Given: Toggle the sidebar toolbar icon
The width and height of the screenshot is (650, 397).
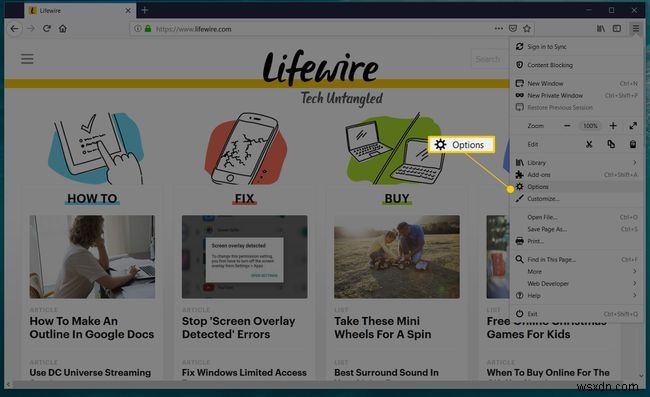Looking at the screenshot, I should (x=617, y=29).
